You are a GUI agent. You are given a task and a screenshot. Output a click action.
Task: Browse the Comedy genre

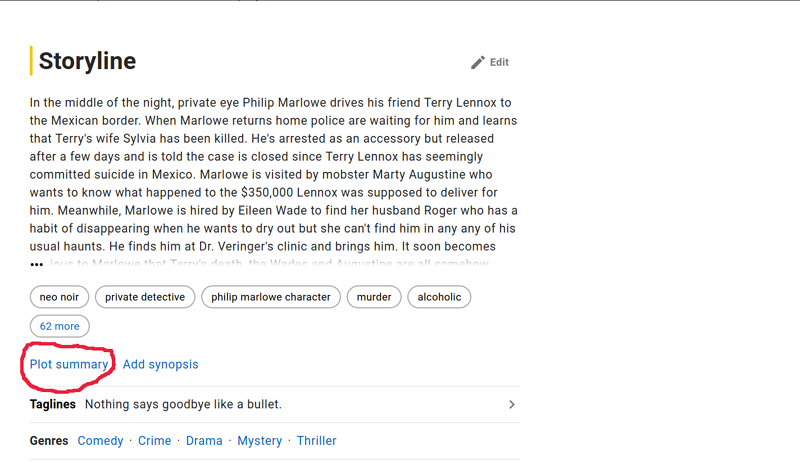point(101,441)
